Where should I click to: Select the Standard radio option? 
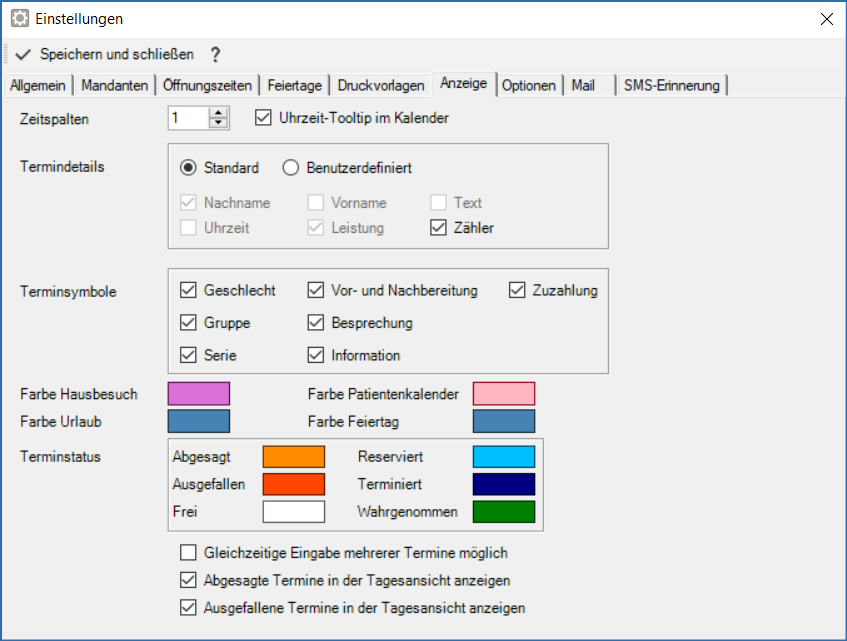click(188, 168)
